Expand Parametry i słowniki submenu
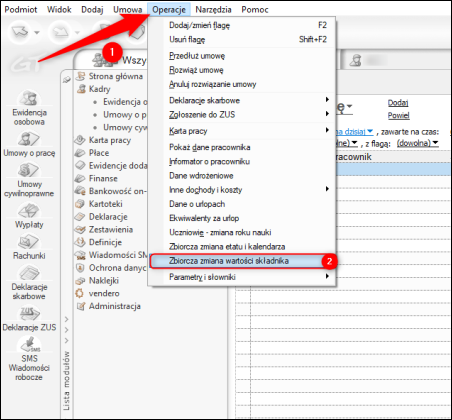This screenshot has width=452, height=420. click(x=242, y=277)
